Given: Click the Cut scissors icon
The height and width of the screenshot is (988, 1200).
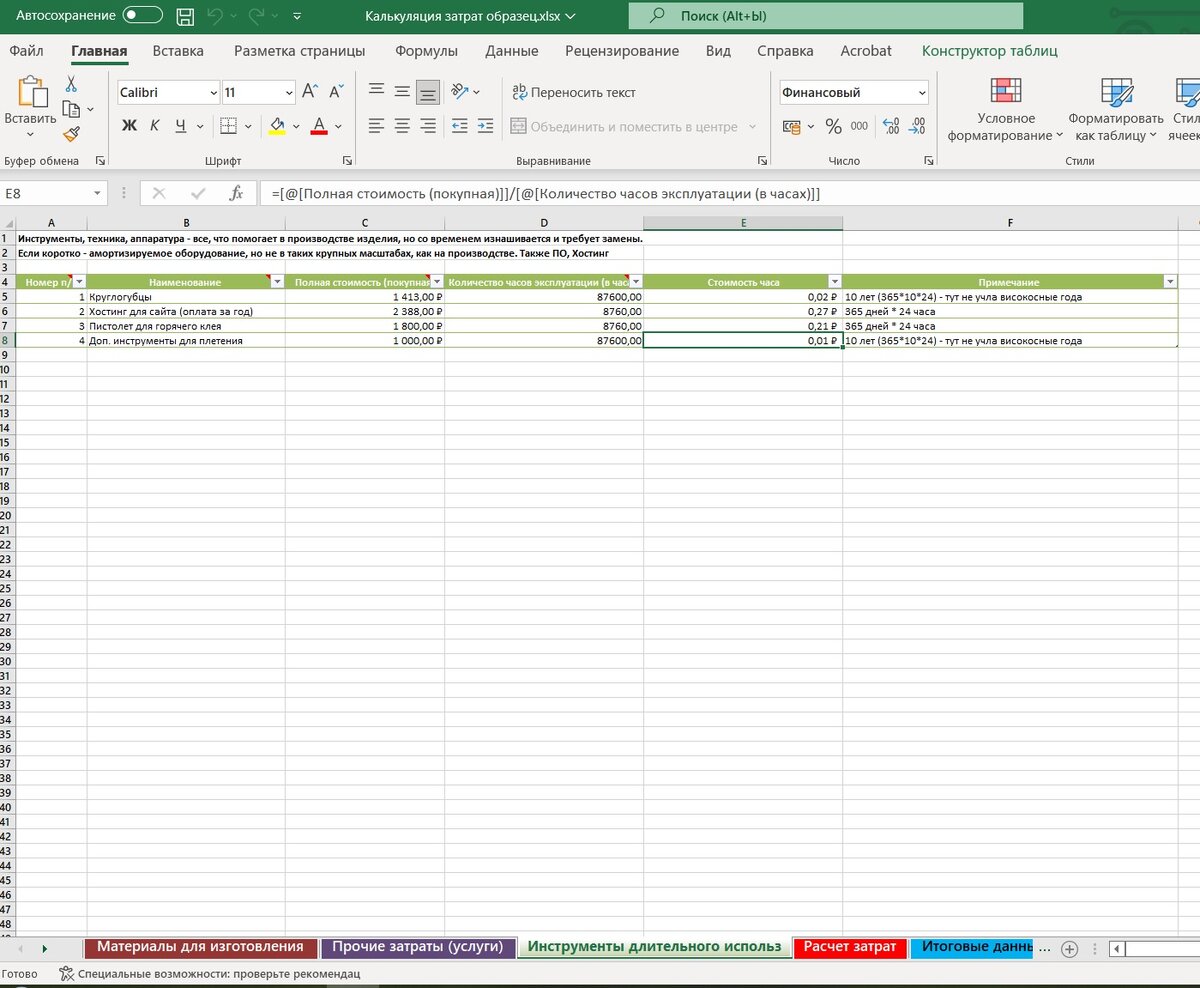Looking at the screenshot, I should tap(71, 84).
